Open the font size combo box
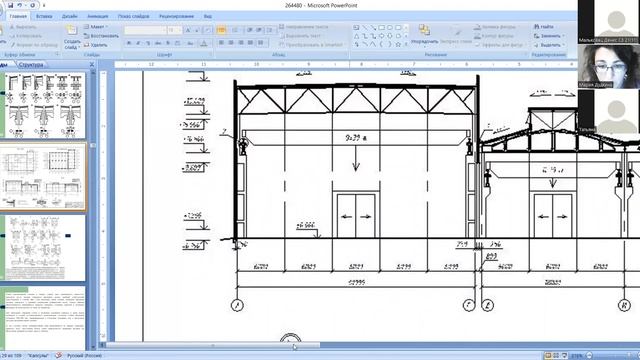 click(174, 30)
